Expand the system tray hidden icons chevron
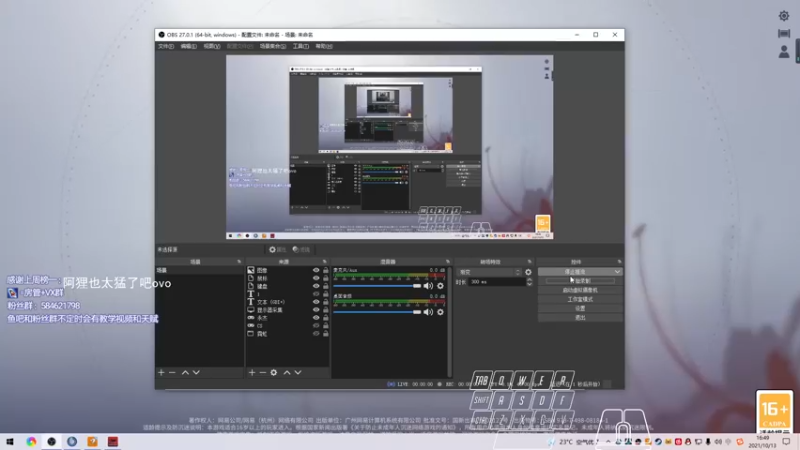 (608, 442)
